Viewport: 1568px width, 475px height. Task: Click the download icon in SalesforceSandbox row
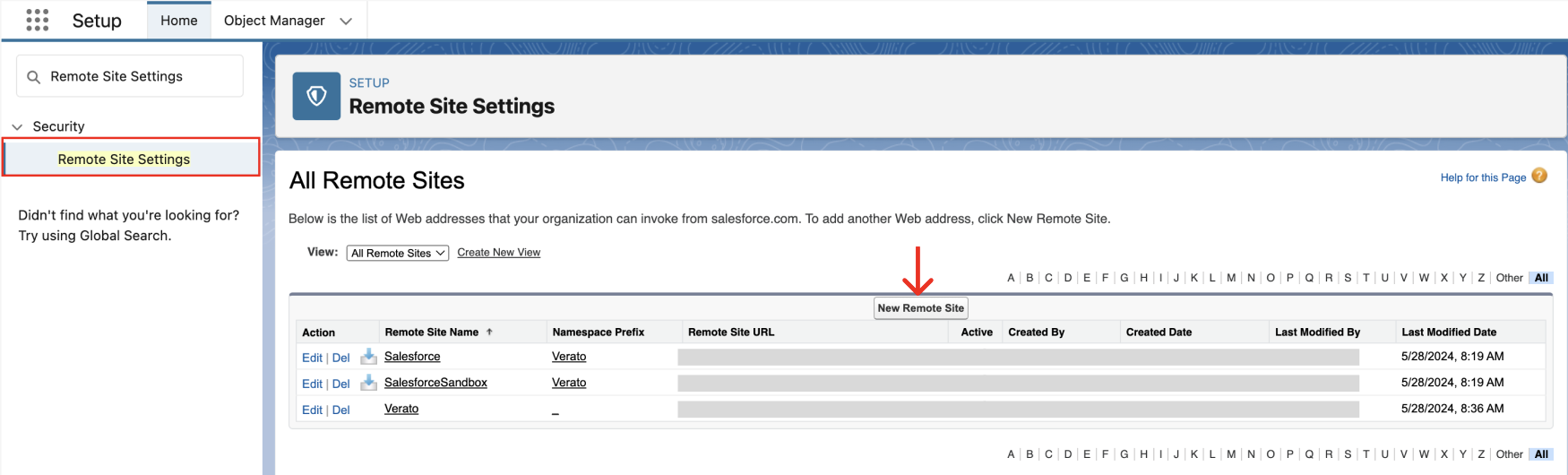368,383
